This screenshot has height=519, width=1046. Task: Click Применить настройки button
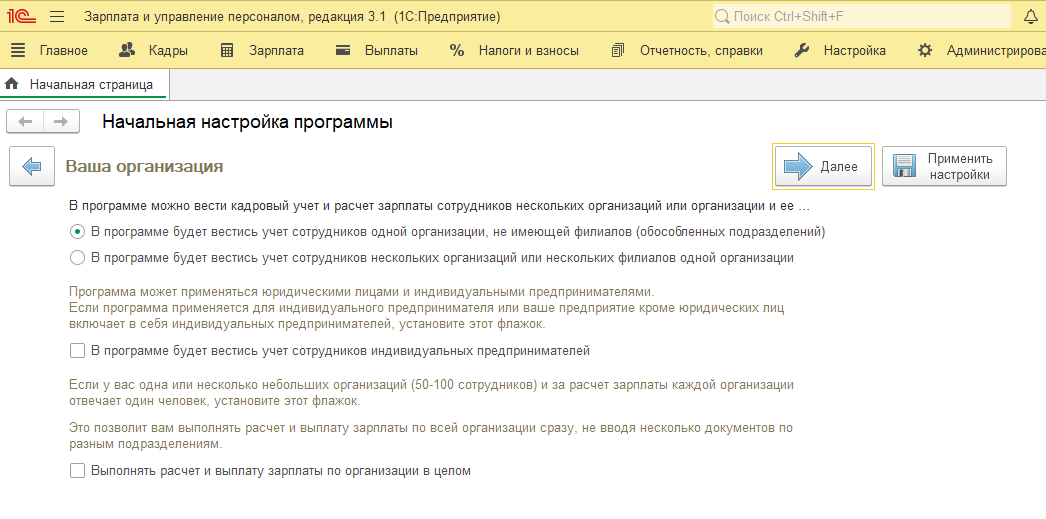click(944, 166)
